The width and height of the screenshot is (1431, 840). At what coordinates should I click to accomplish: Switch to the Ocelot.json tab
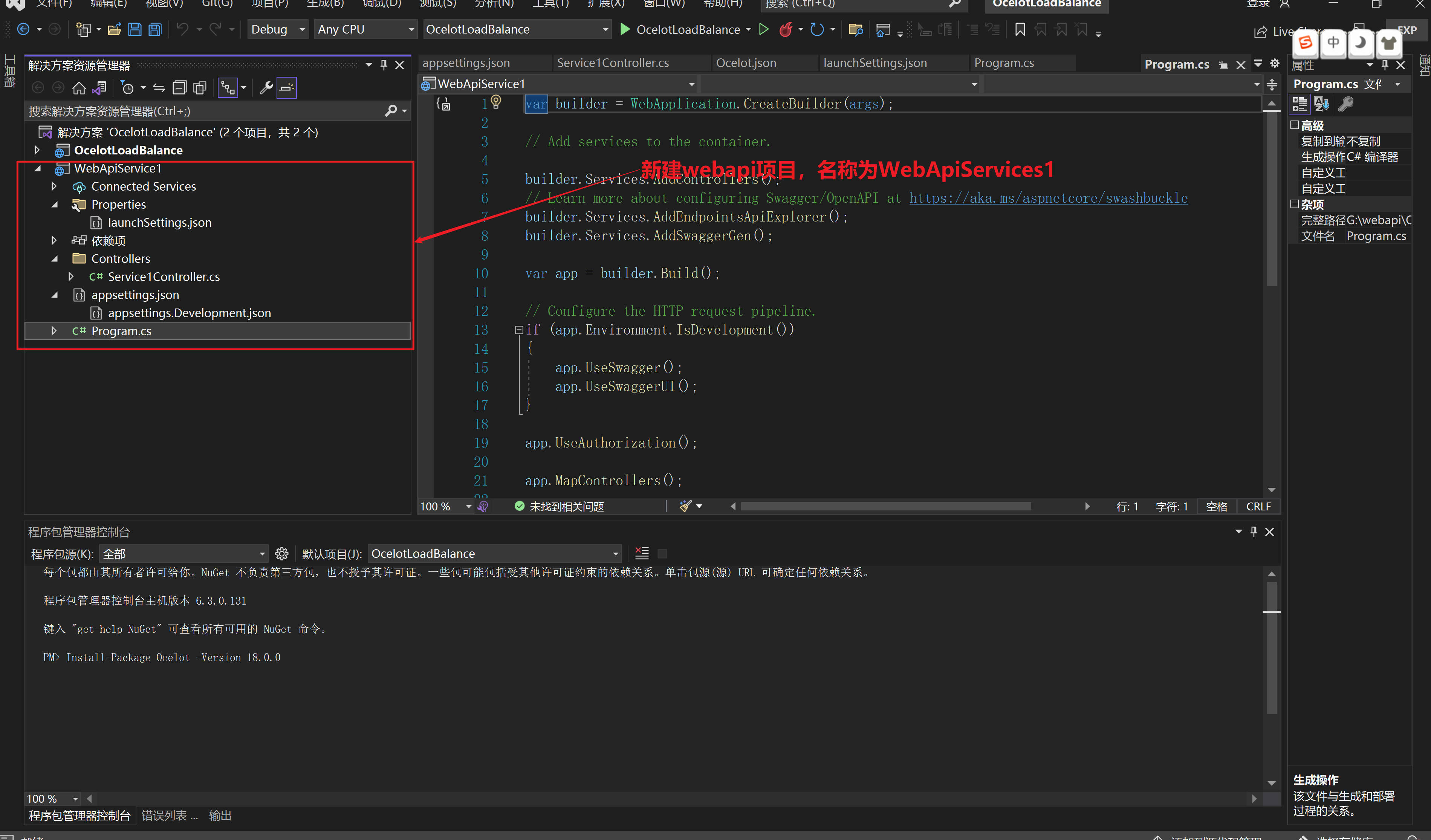[747, 63]
